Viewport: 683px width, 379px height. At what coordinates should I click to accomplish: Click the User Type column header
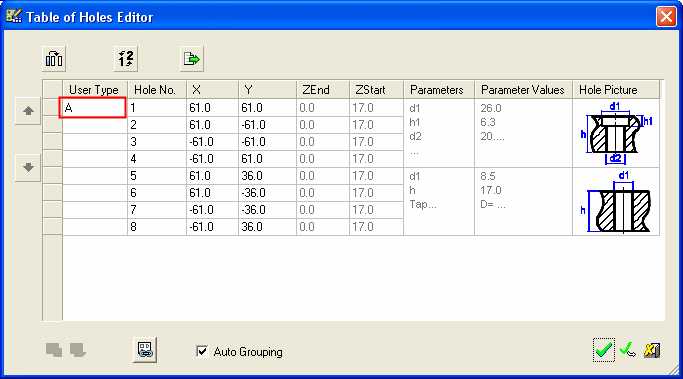coord(95,90)
